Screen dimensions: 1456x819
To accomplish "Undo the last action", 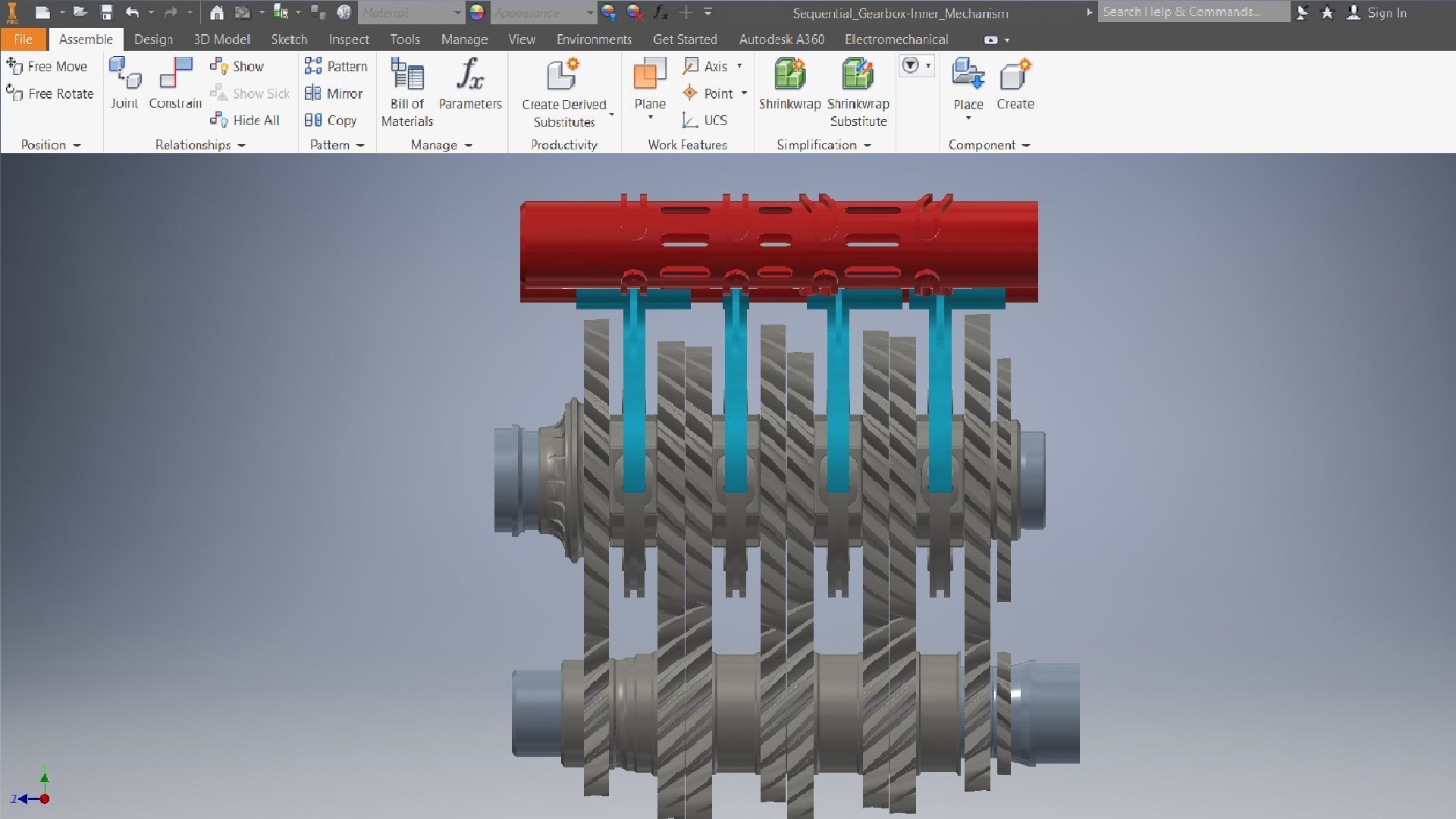I will [x=132, y=12].
